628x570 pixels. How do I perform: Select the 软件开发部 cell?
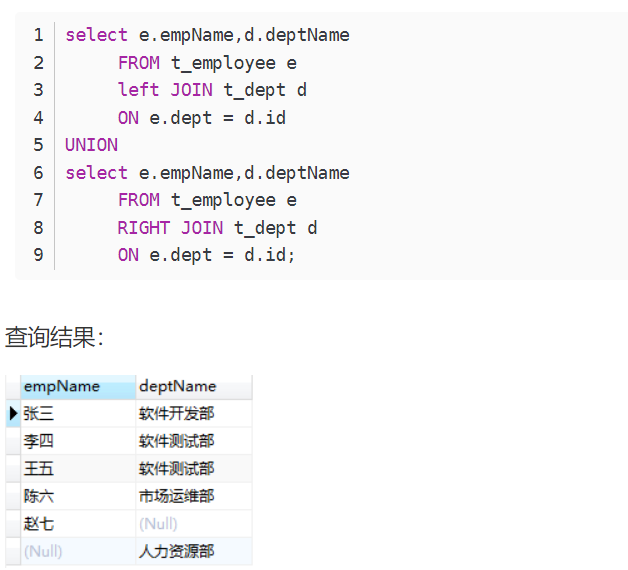(x=194, y=413)
